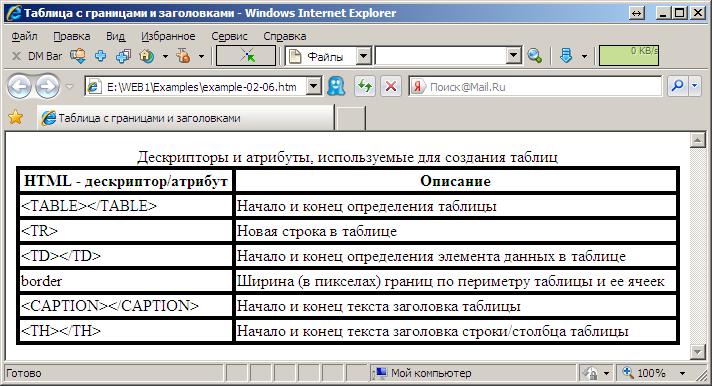
Task: Click the border cell
Action: click(x=126, y=281)
